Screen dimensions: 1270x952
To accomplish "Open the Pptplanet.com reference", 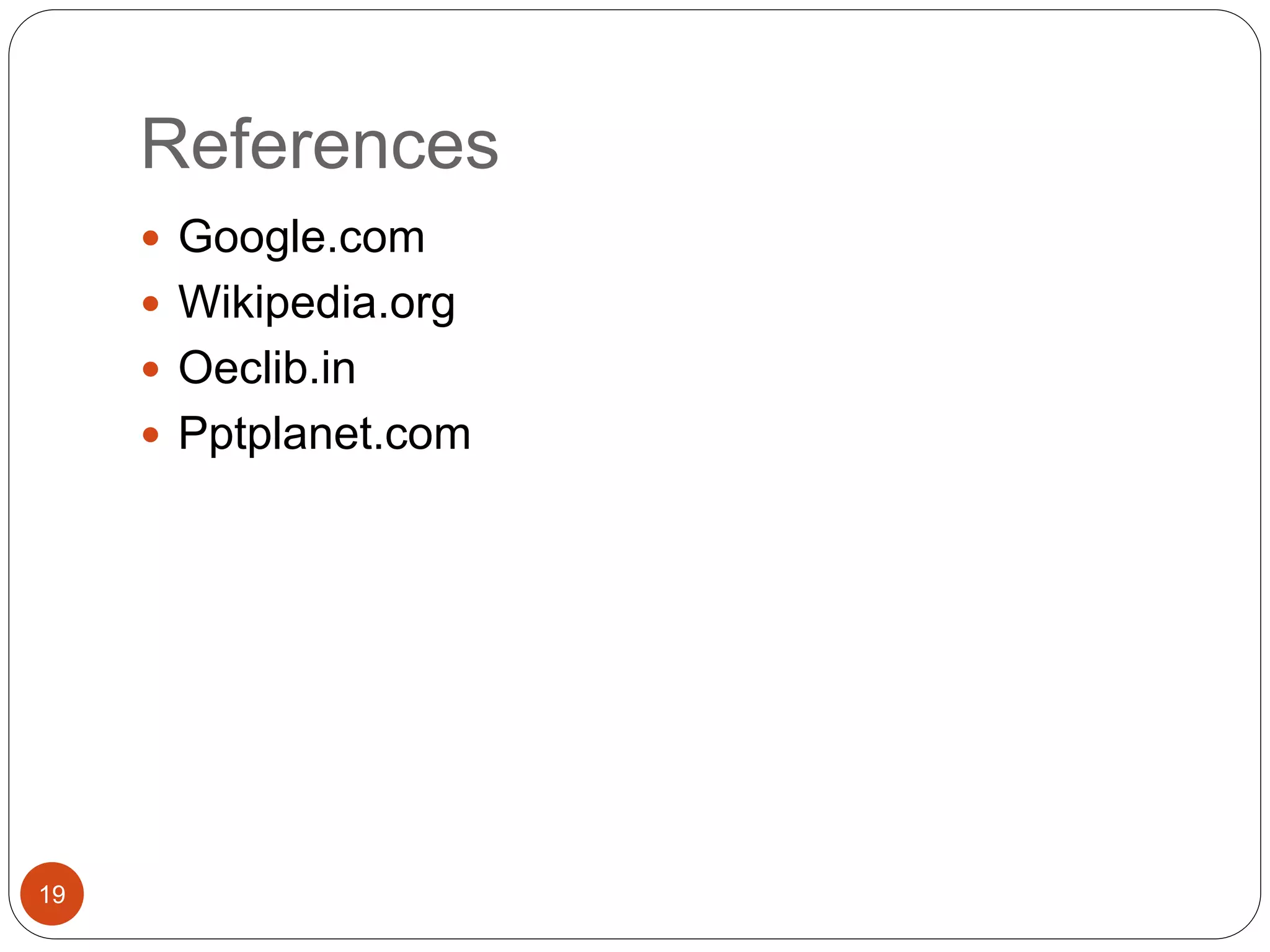I will pos(324,433).
